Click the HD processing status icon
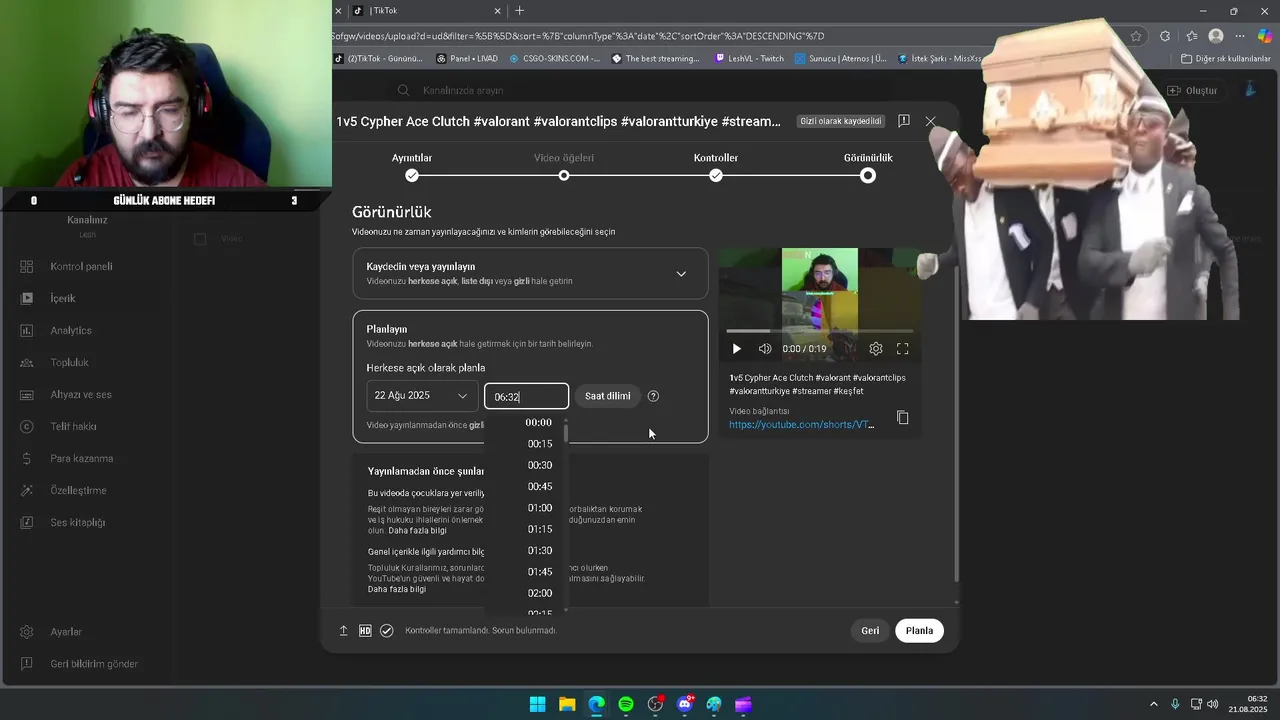The height and width of the screenshot is (720, 1280). coord(365,631)
